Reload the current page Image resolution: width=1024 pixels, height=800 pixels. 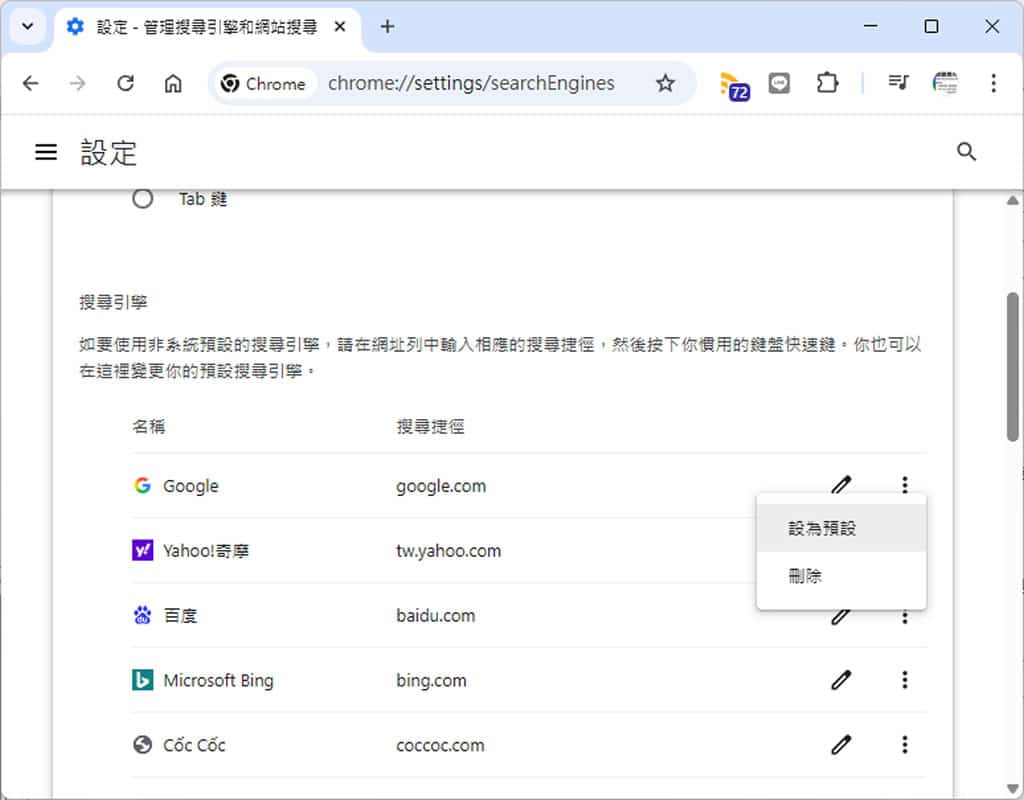[125, 84]
